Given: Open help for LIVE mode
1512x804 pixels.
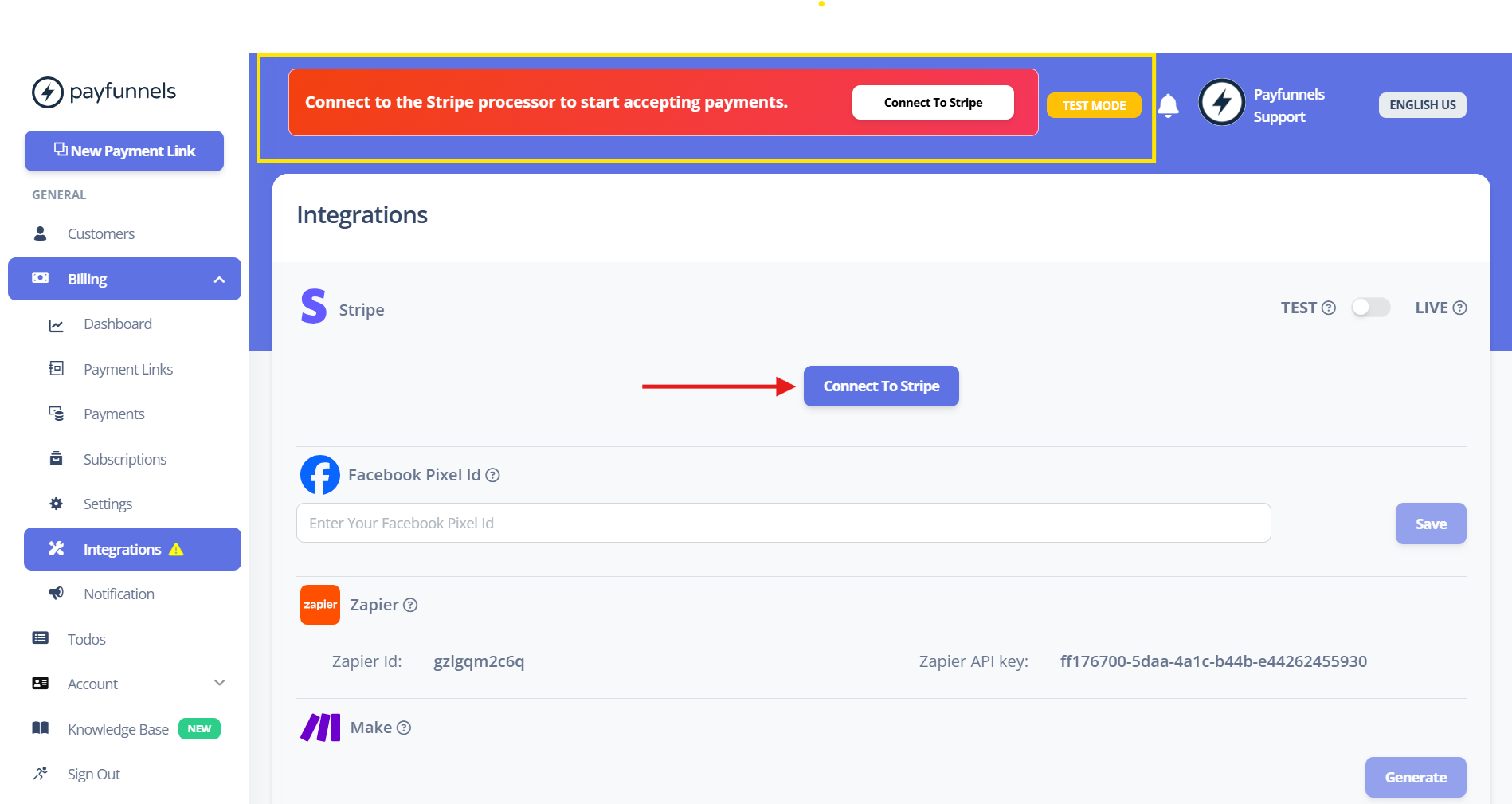Looking at the screenshot, I should pos(1459,308).
